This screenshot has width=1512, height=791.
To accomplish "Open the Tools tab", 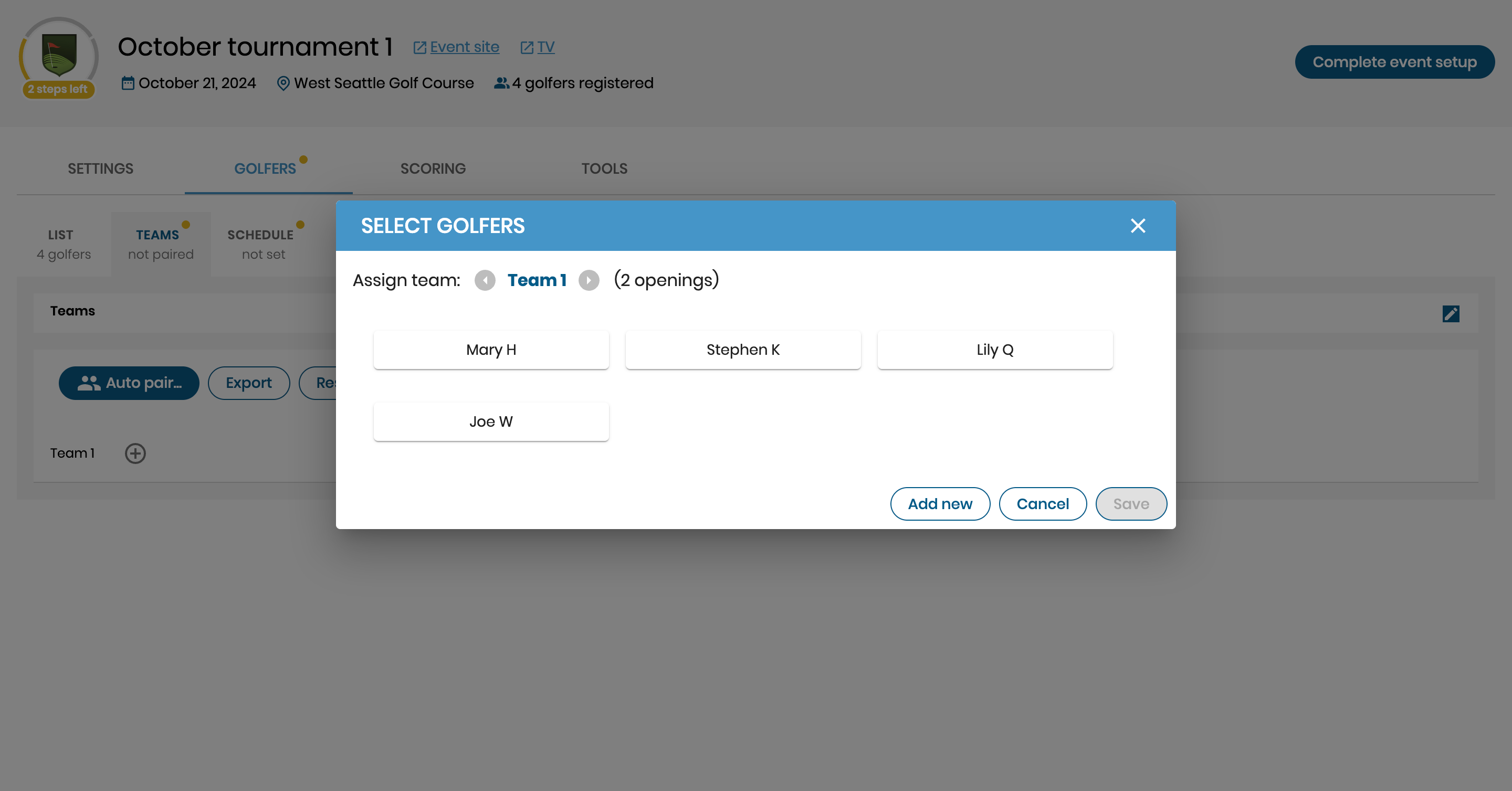I will [x=604, y=168].
